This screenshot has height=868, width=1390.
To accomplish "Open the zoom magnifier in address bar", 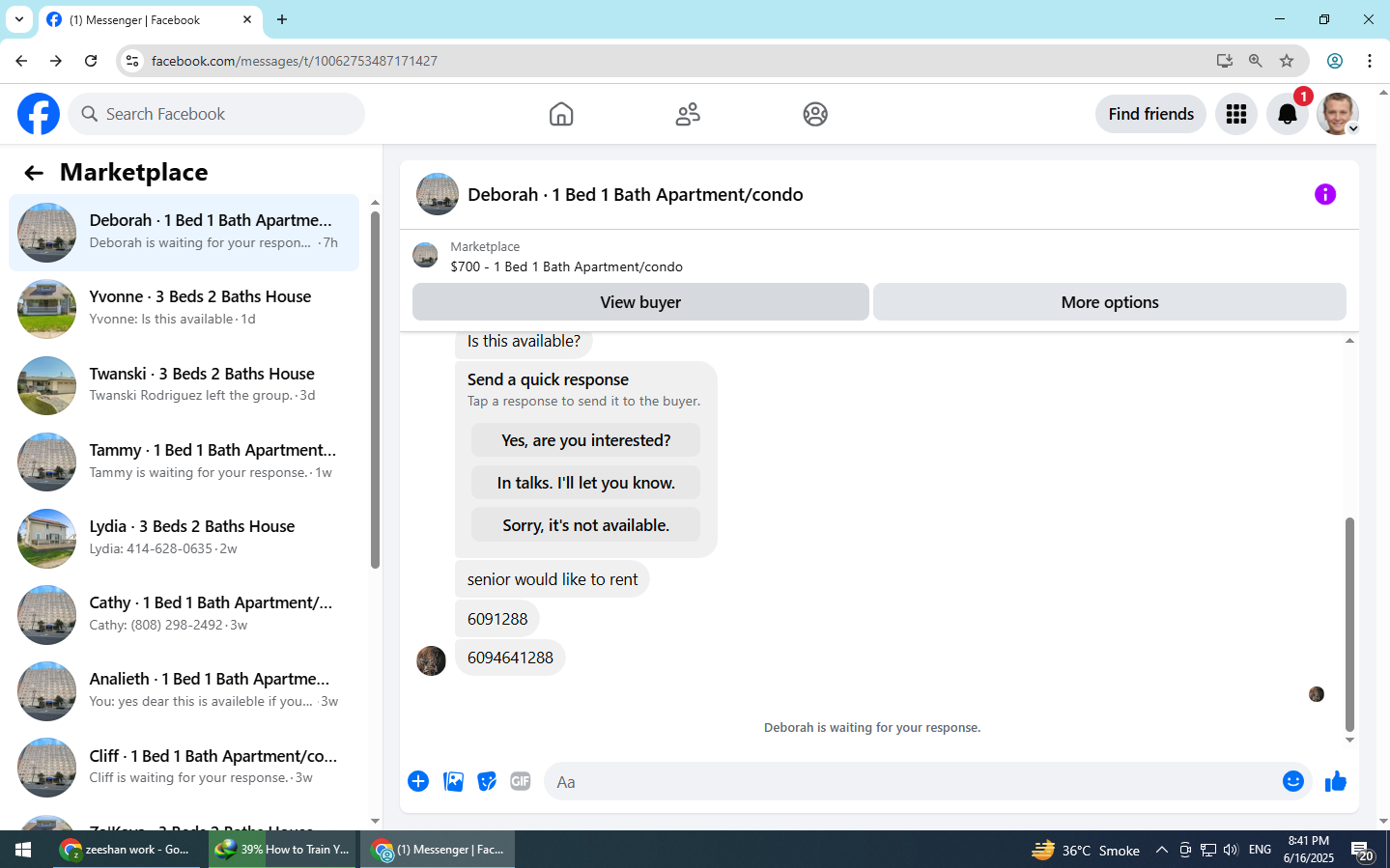I will [x=1256, y=61].
